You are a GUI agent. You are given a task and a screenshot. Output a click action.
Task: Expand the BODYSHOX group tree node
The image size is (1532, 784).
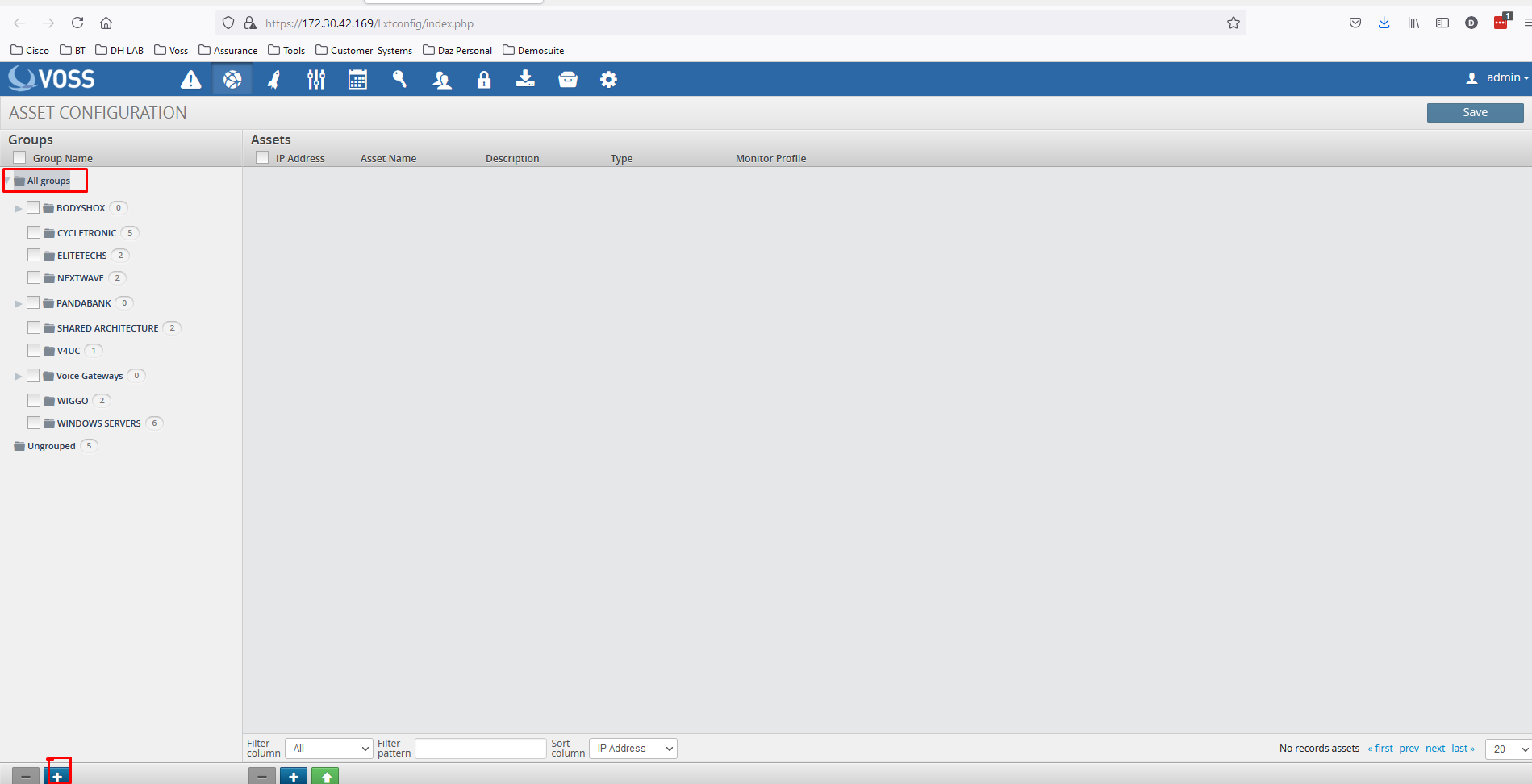[x=19, y=209]
